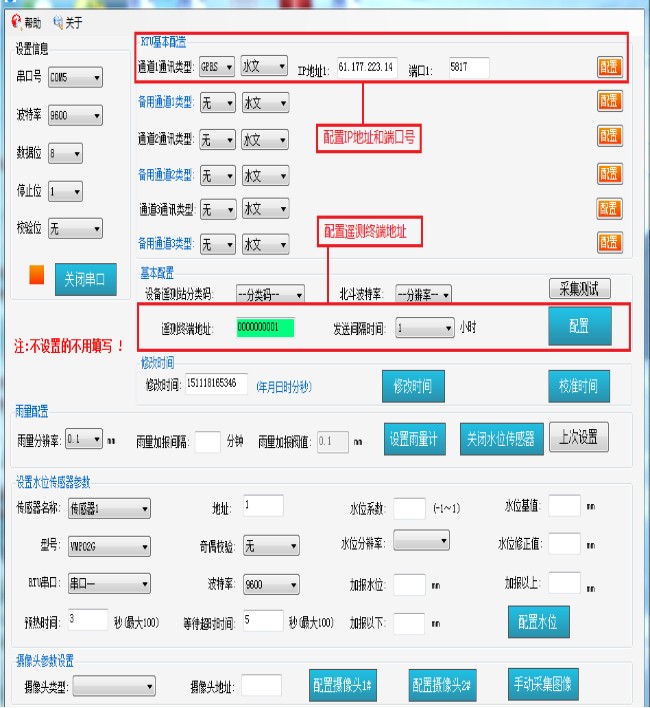650x708 pixels.
Task: Click the 雨量加报阀值 input field
Action: point(333,442)
